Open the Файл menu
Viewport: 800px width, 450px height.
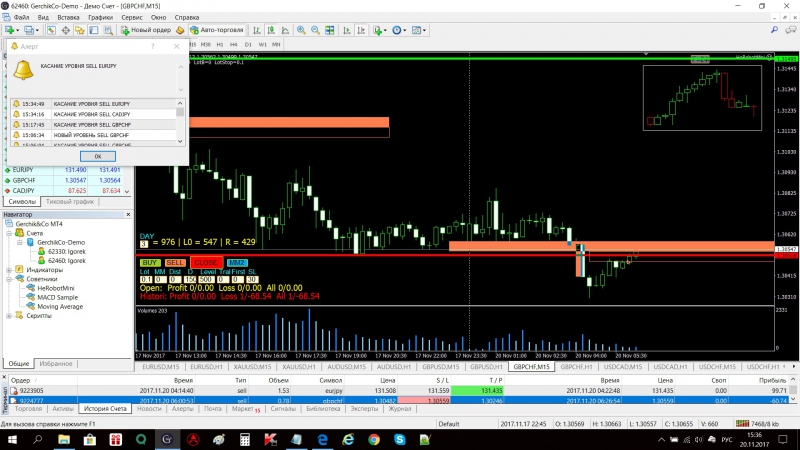point(21,17)
